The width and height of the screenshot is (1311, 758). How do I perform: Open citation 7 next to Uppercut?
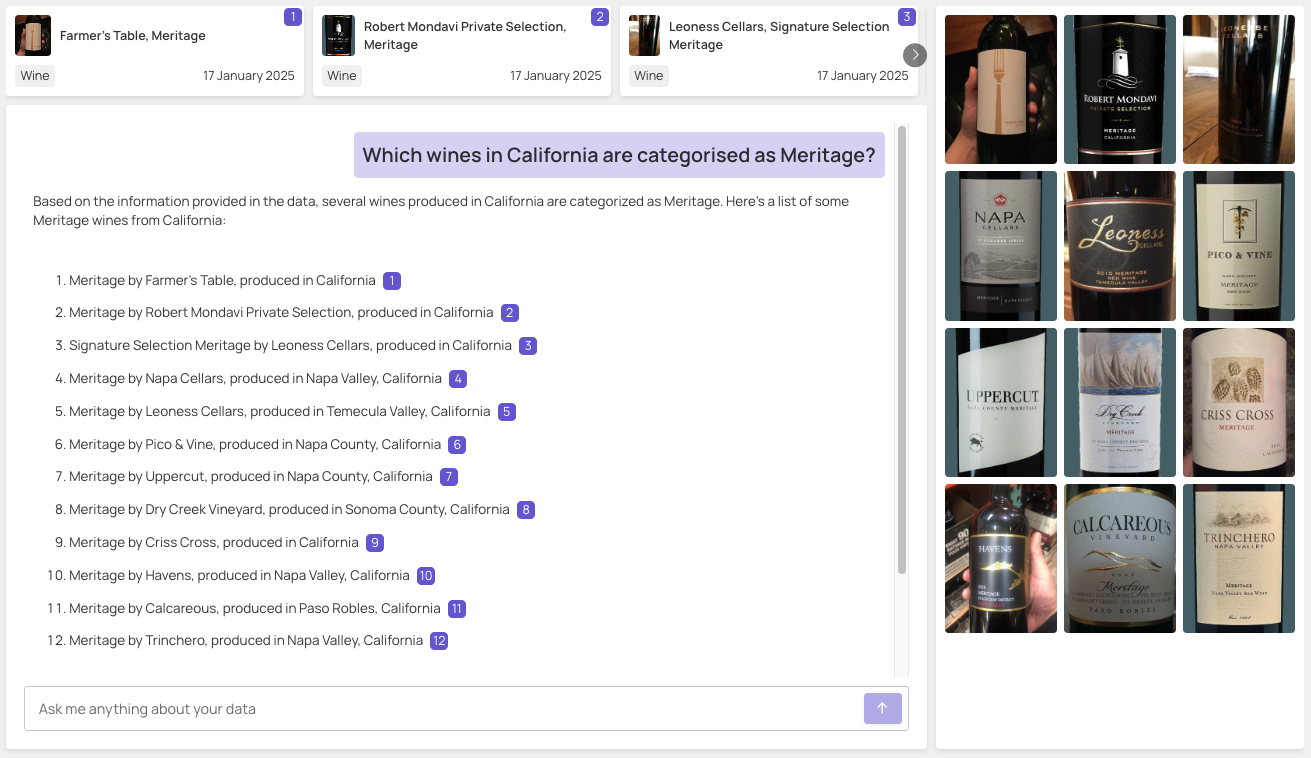pos(448,476)
